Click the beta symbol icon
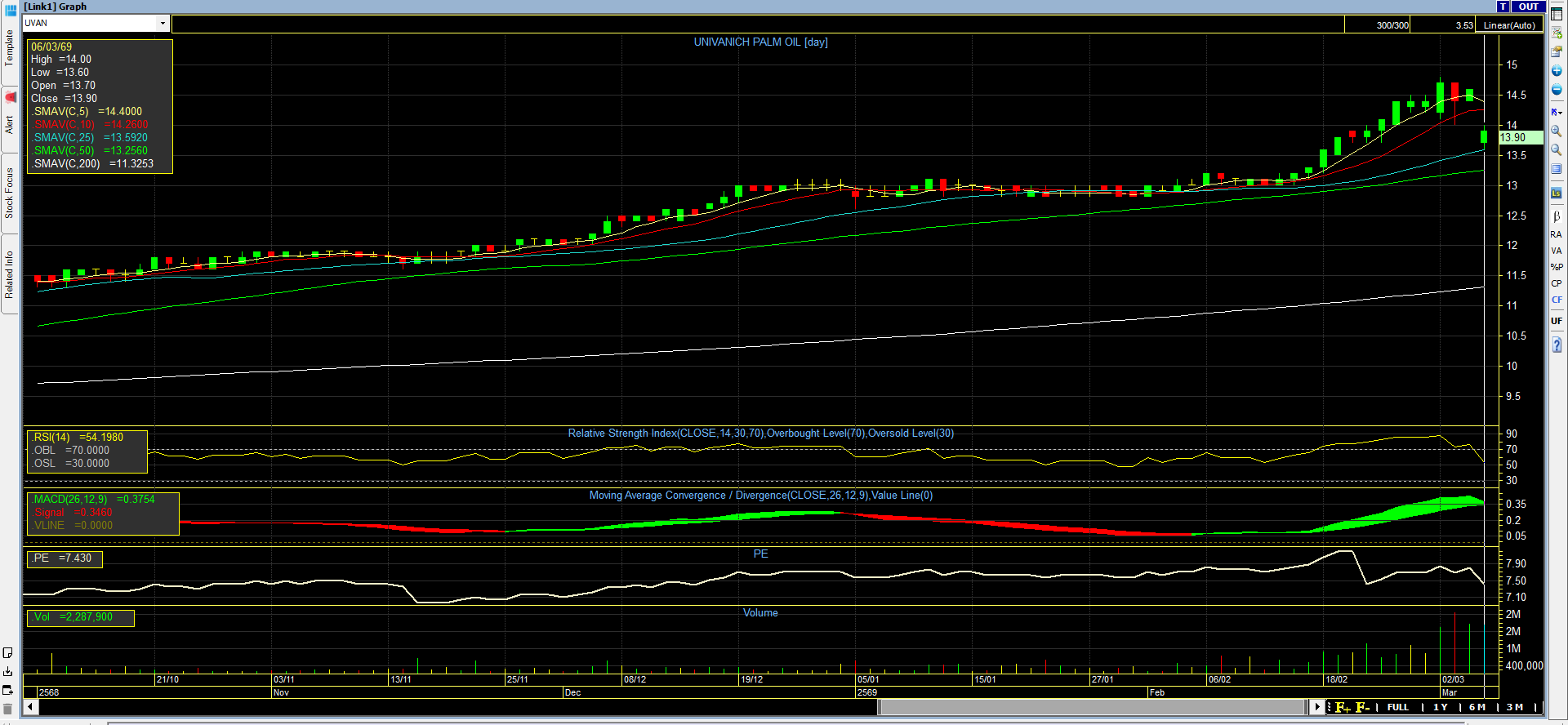 point(1557,216)
